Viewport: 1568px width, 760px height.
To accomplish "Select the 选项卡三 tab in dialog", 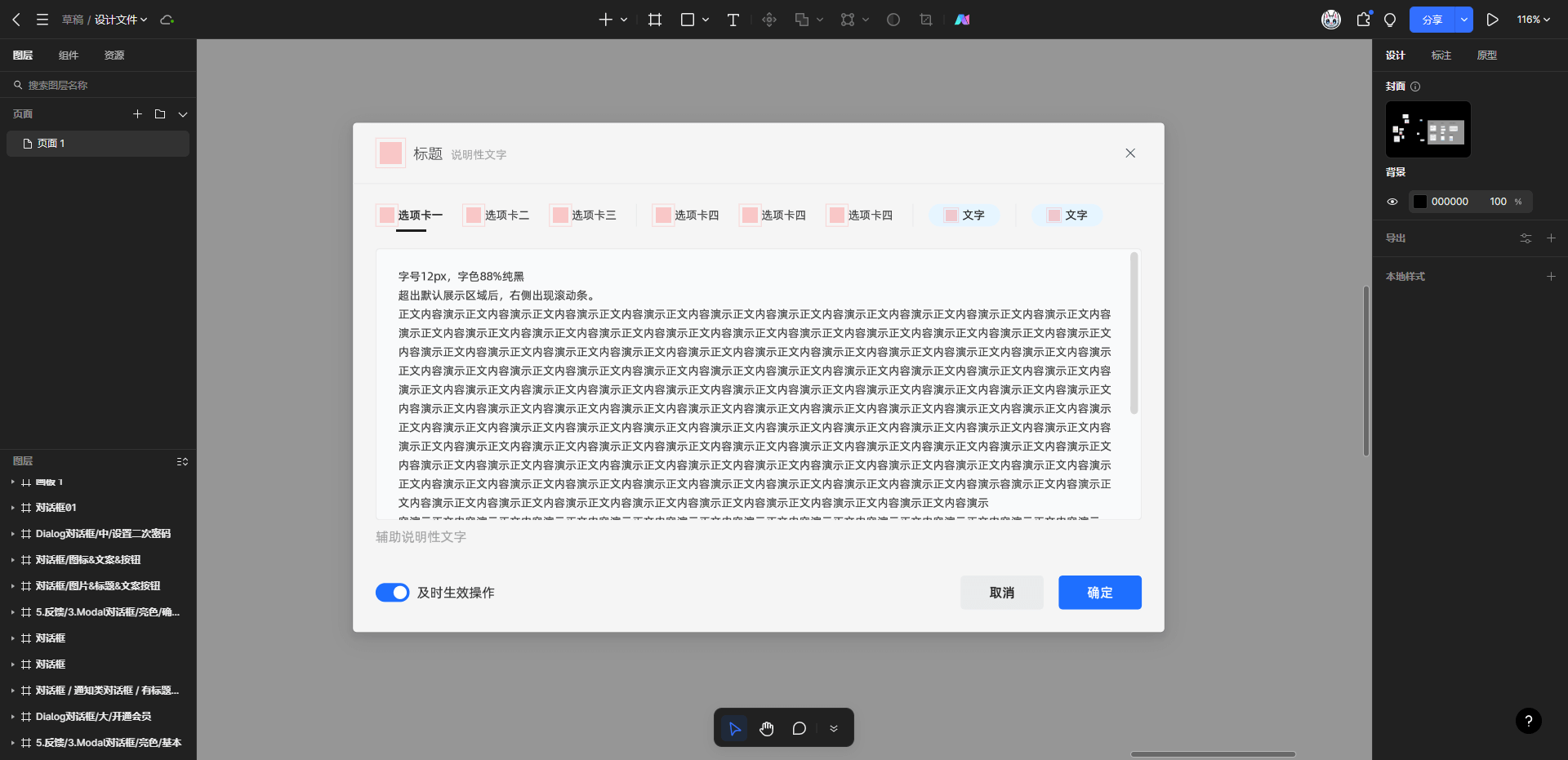I will pyautogui.click(x=583, y=216).
